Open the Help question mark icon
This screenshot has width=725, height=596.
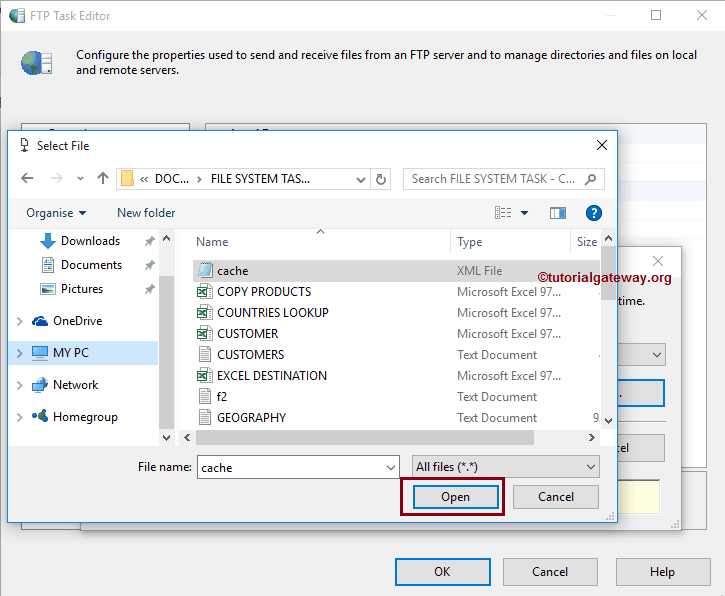pyautogui.click(x=593, y=213)
